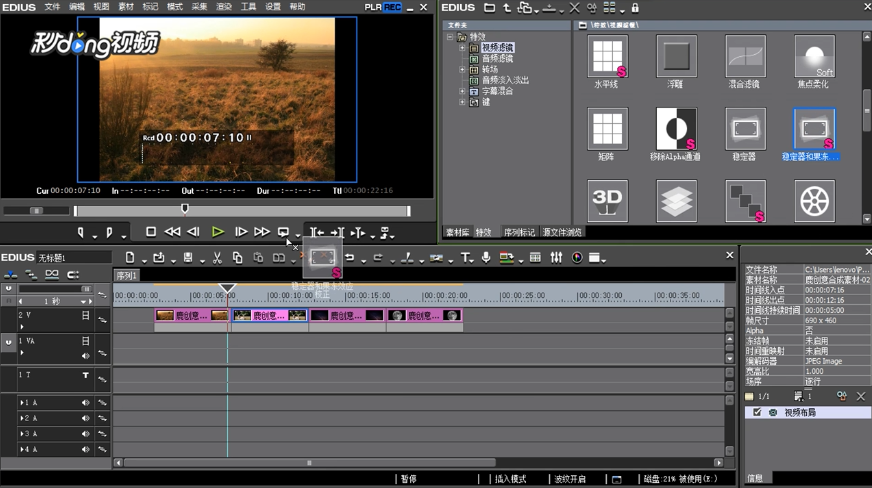Viewport: 872px width, 488px height.
Task: Mute audio of track 1 VA speaker
Action: 86,356
